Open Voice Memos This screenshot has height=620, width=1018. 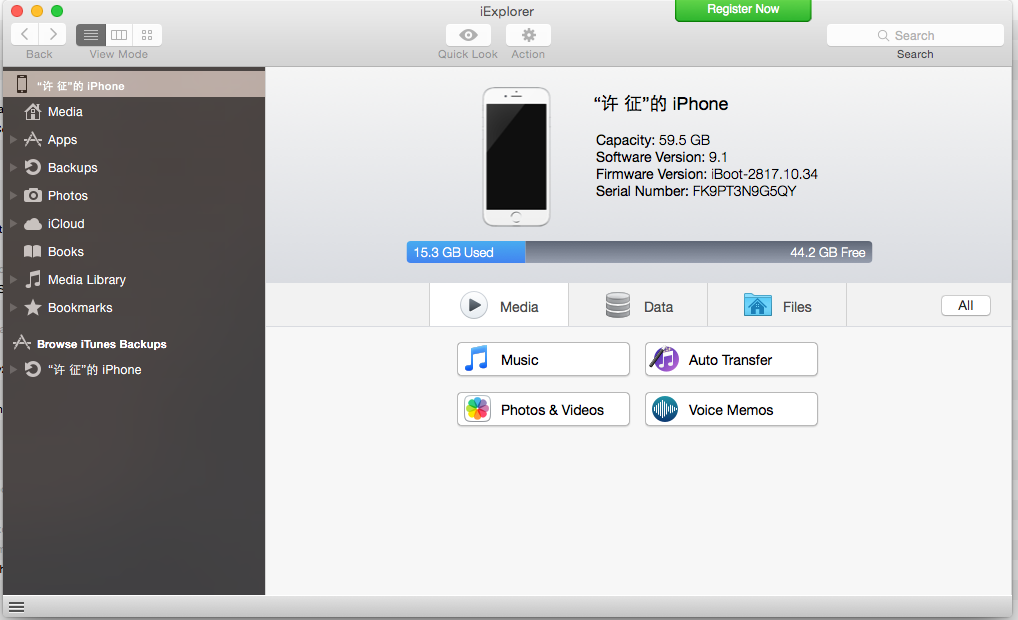(731, 409)
